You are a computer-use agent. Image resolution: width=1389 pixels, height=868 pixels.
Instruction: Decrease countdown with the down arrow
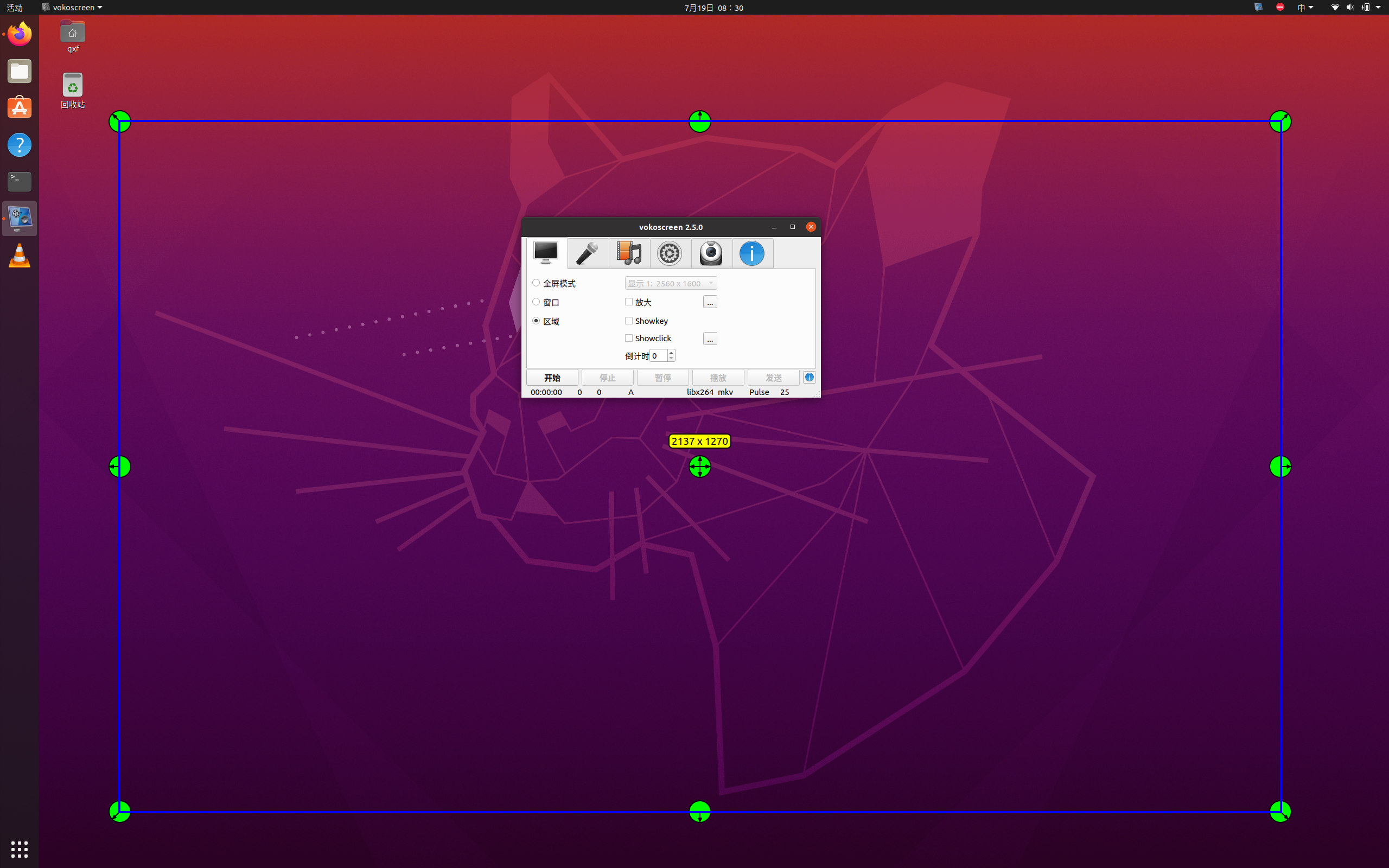(671, 359)
